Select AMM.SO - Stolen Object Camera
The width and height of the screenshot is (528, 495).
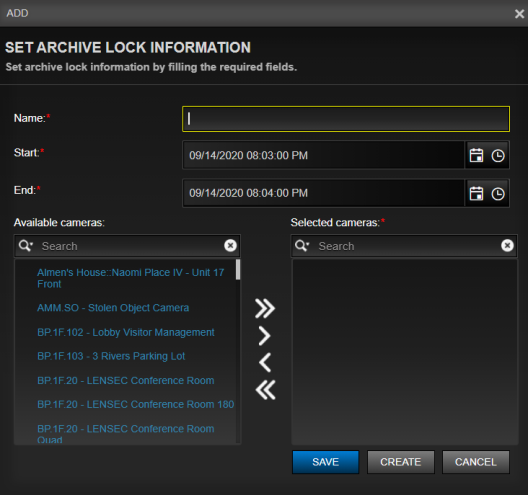tap(113, 308)
